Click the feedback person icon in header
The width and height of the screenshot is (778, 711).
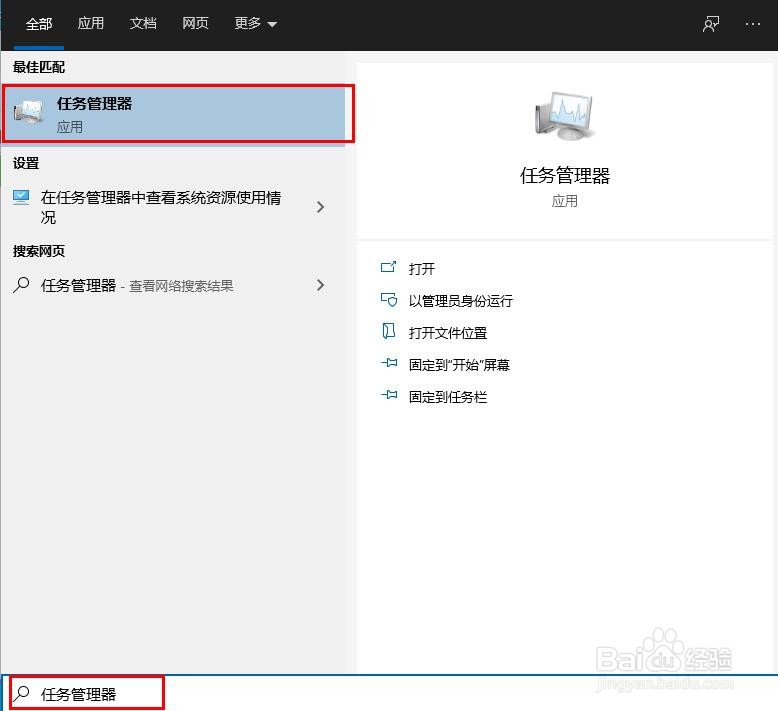pyautogui.click(x=711, y=23)
